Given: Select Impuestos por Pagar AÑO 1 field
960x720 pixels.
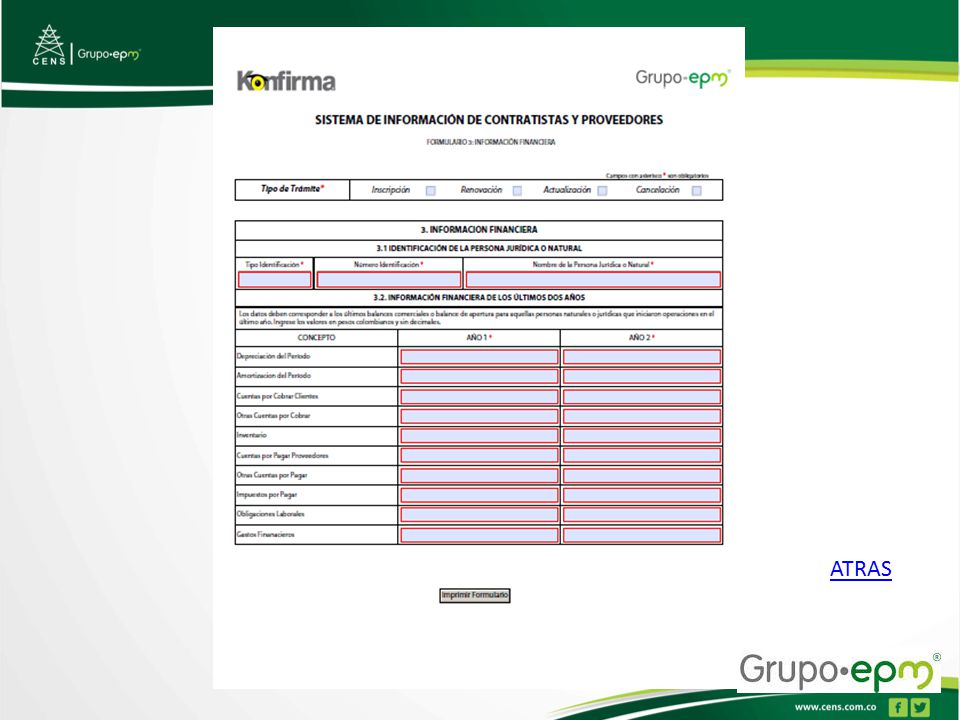Looking at the screenshot, I should pyautogui.click(x=479, y=495).
